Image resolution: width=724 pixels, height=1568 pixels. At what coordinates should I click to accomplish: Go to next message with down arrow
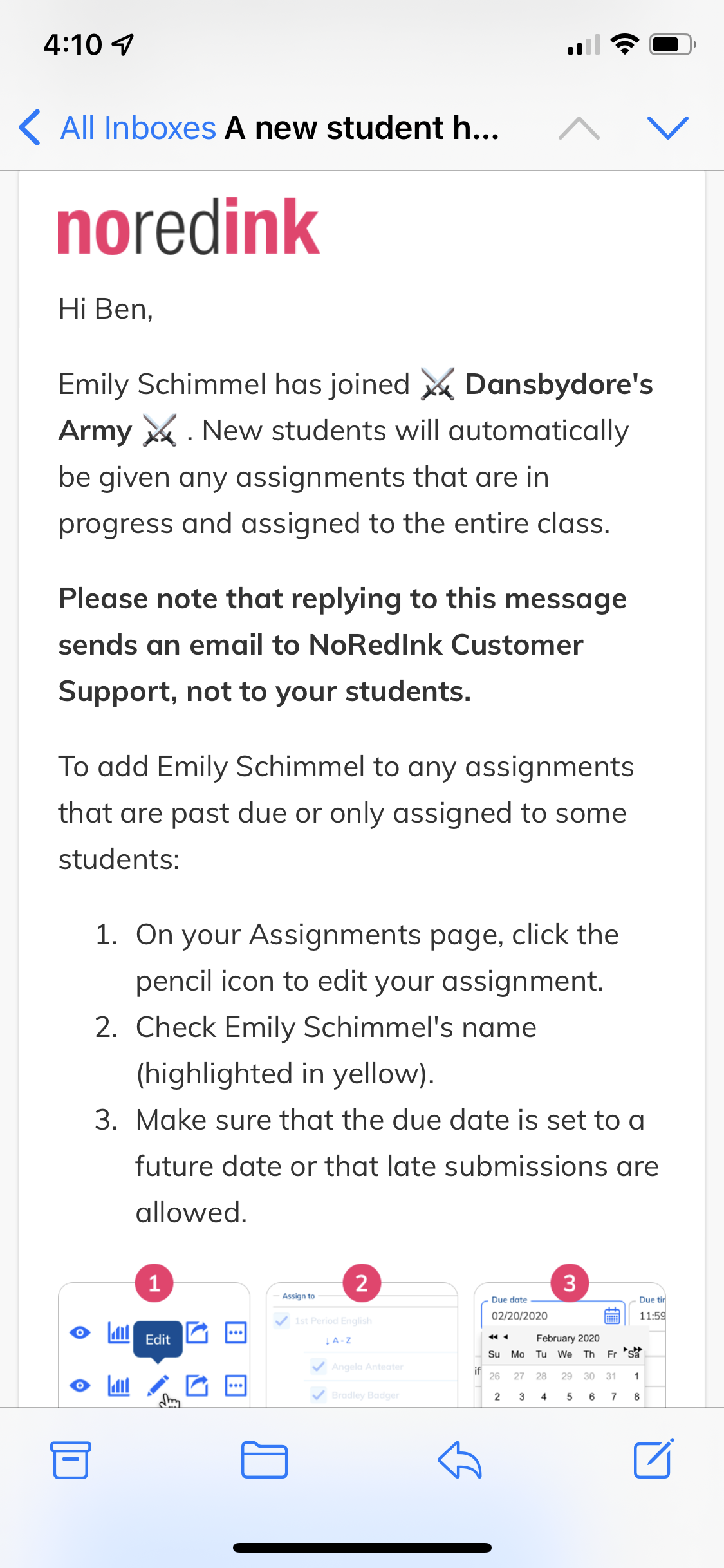pos(668,127)
